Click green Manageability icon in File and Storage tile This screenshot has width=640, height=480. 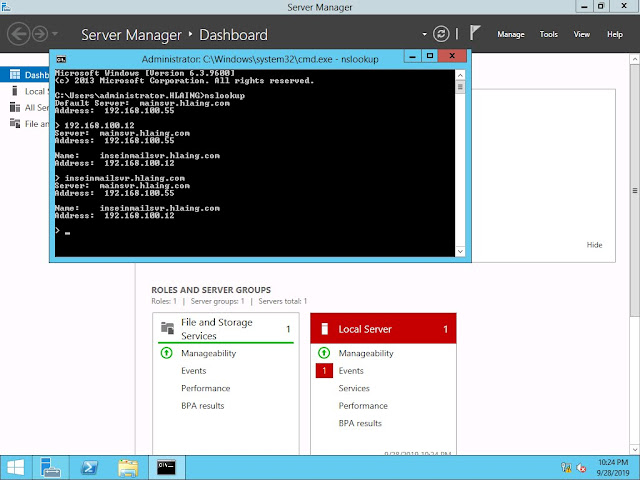point(166,353)
